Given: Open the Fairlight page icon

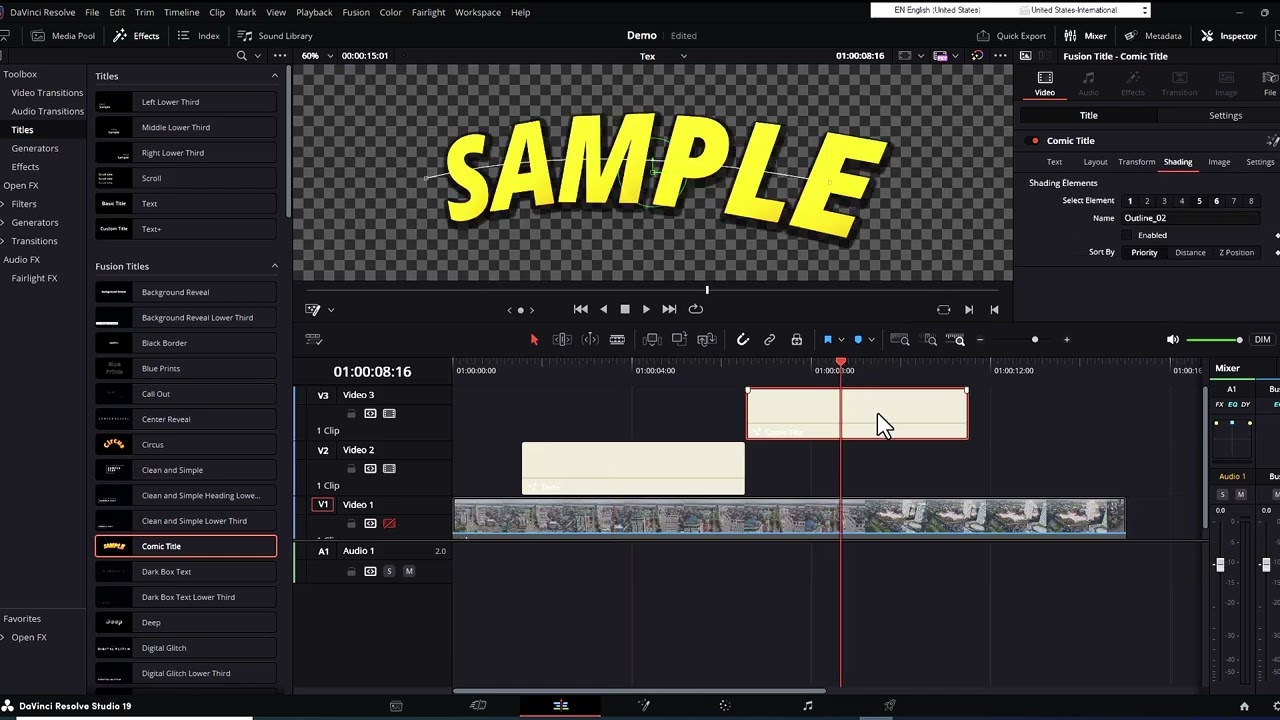Looking at the screenshot, I should pos(808,706).
